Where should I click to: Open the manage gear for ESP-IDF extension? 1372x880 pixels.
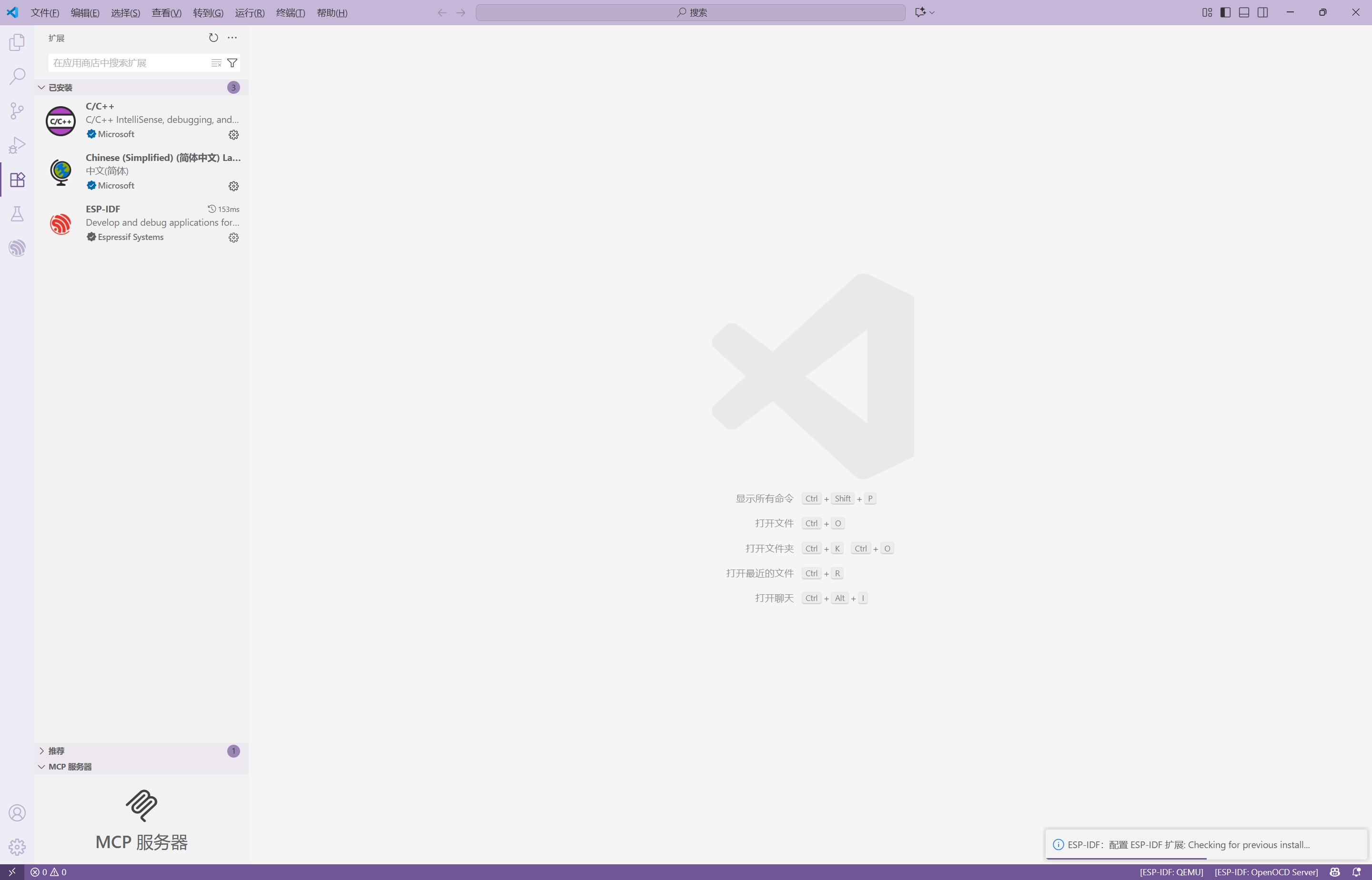233,238
